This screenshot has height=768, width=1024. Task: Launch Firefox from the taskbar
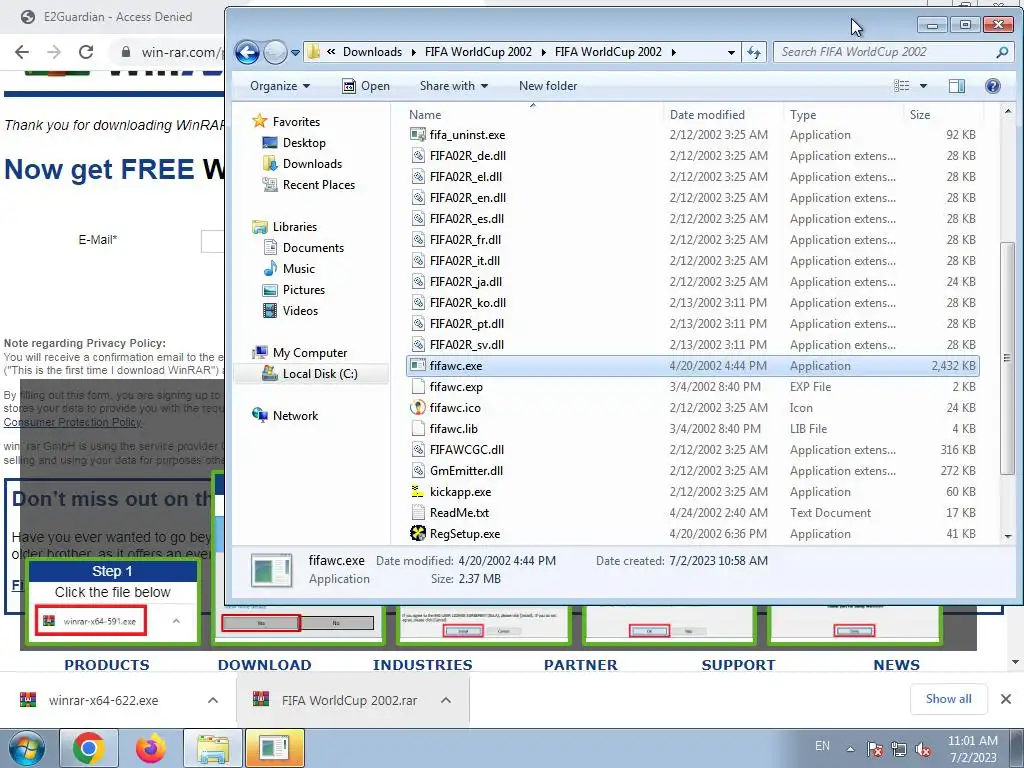[x=151, y=748]
